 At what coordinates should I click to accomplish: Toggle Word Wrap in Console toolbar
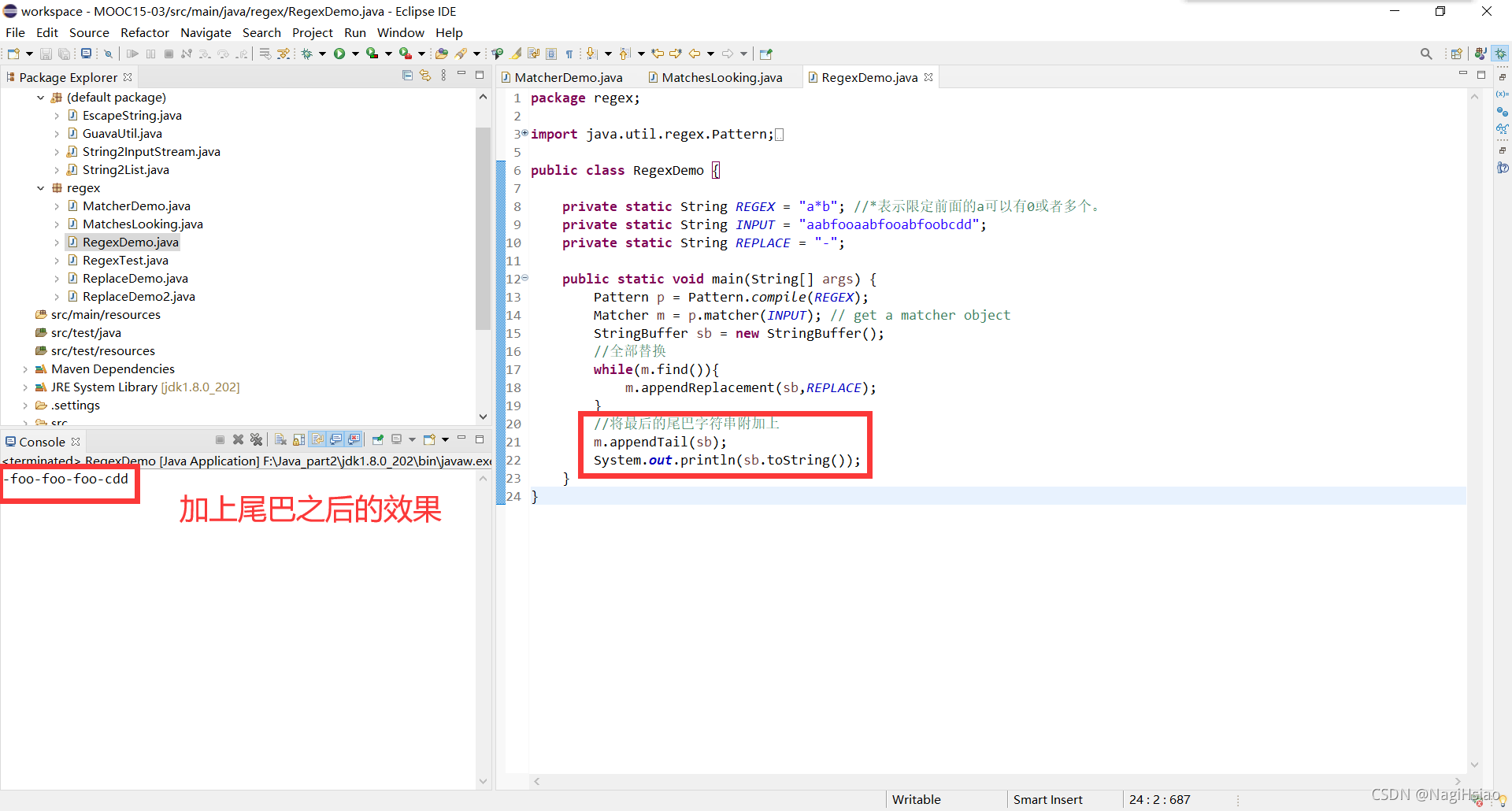[x=317, y=439]
